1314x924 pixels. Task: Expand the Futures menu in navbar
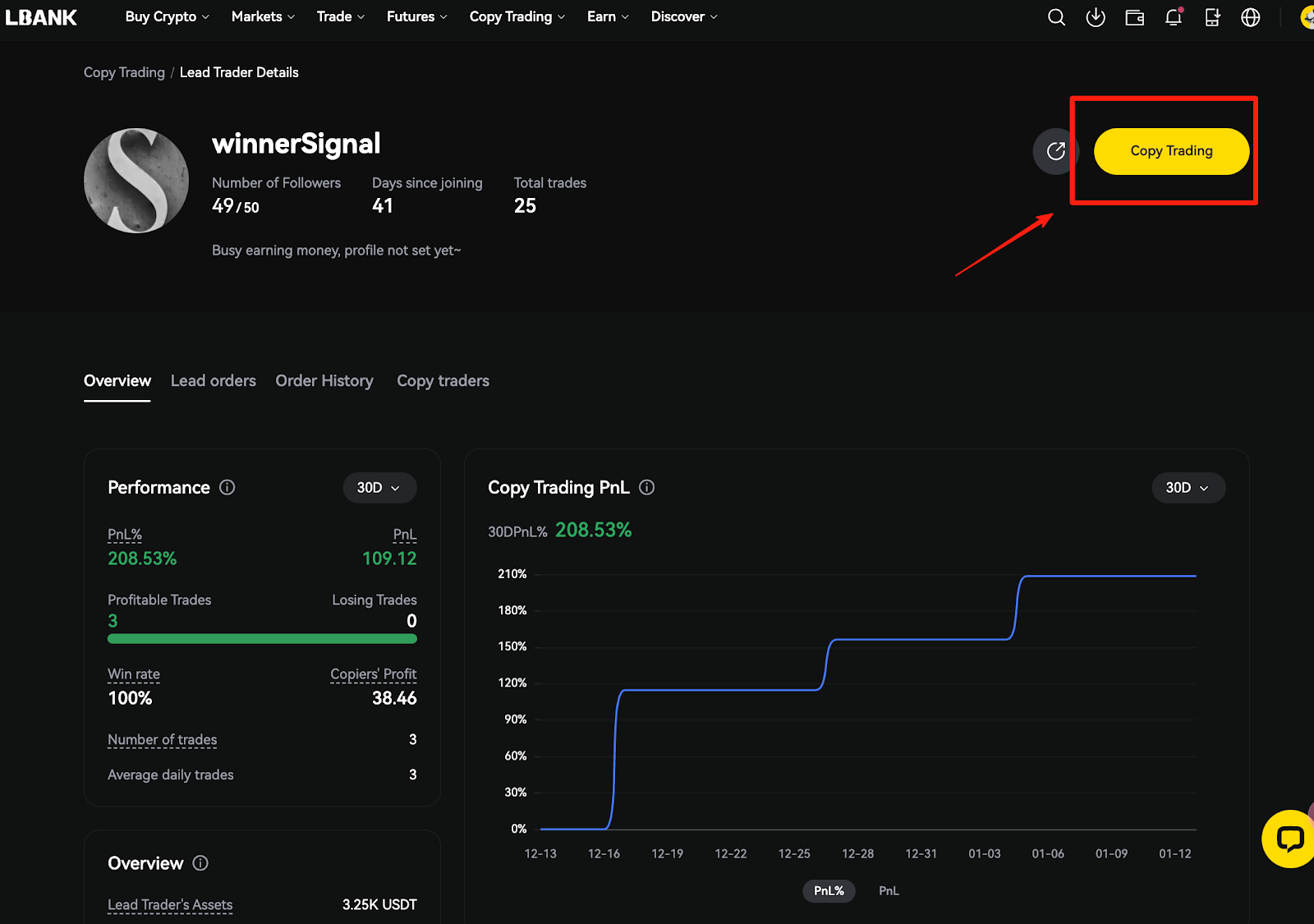416,16
